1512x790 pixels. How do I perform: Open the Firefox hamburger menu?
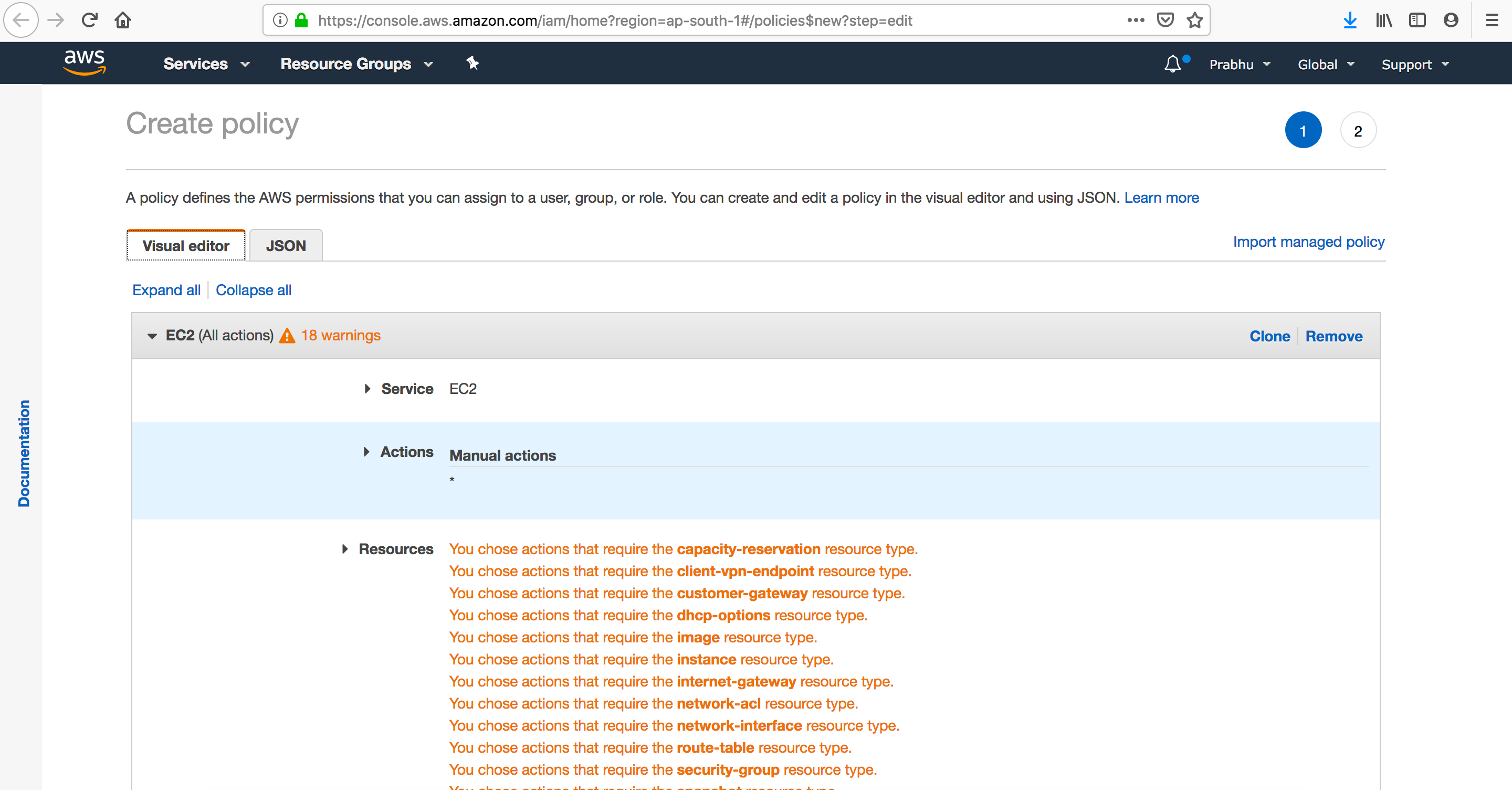(1492, 20)
